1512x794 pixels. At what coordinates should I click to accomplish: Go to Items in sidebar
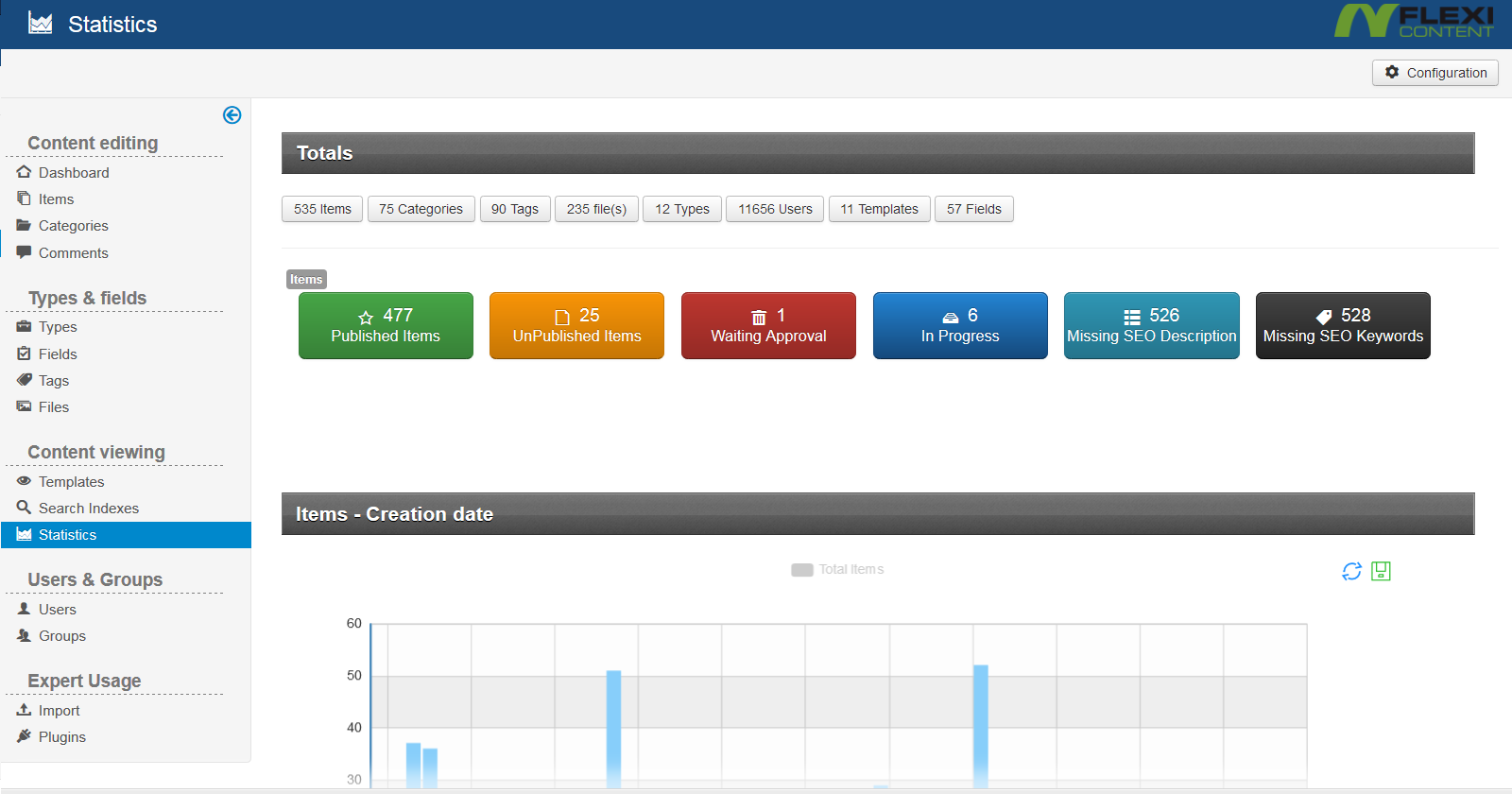pyautogui.click(x=56, y=198)
